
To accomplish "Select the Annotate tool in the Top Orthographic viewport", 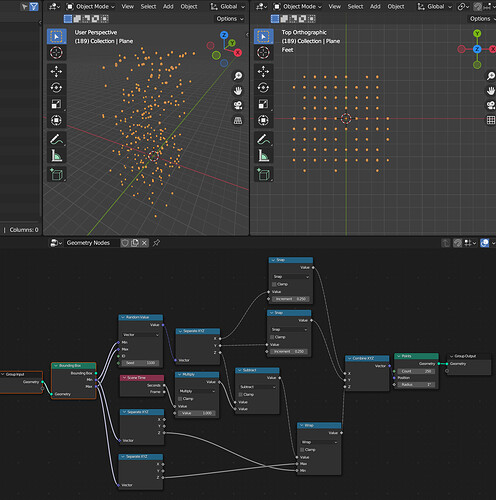I will [263, 139].
